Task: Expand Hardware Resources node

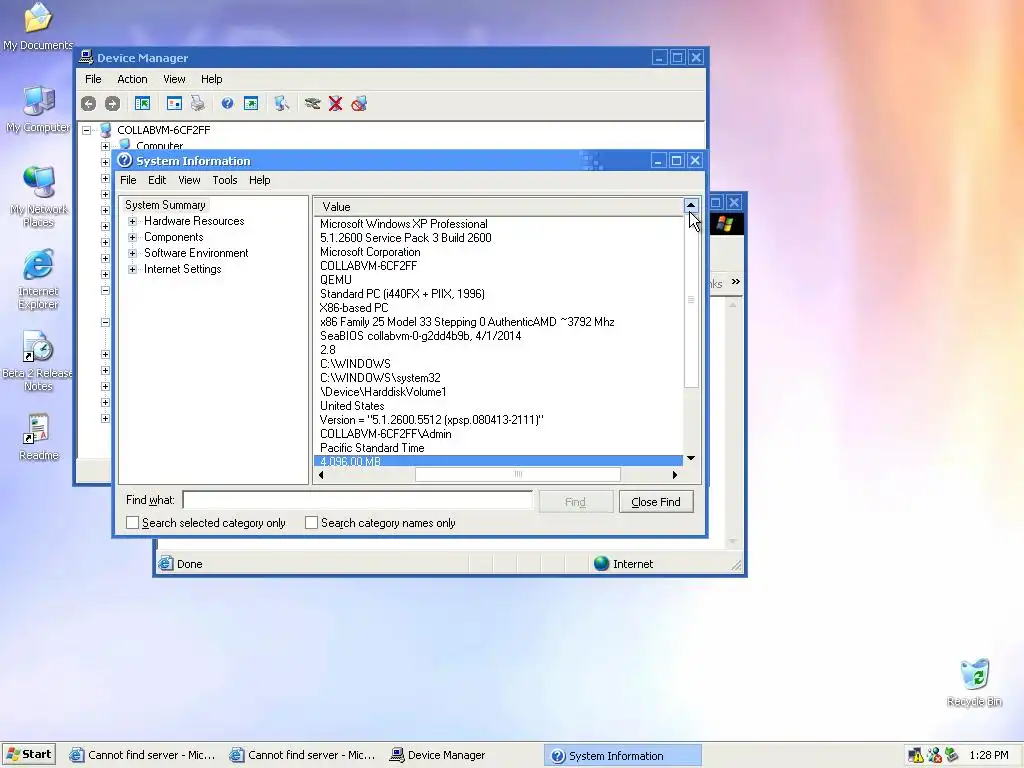Action: click(133, 221)
